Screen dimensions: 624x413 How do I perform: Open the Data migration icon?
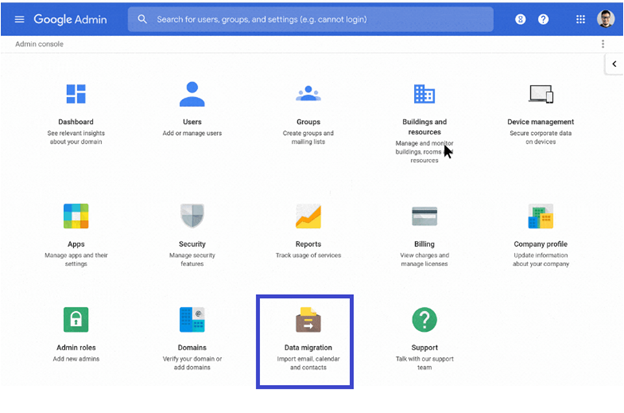308,319
